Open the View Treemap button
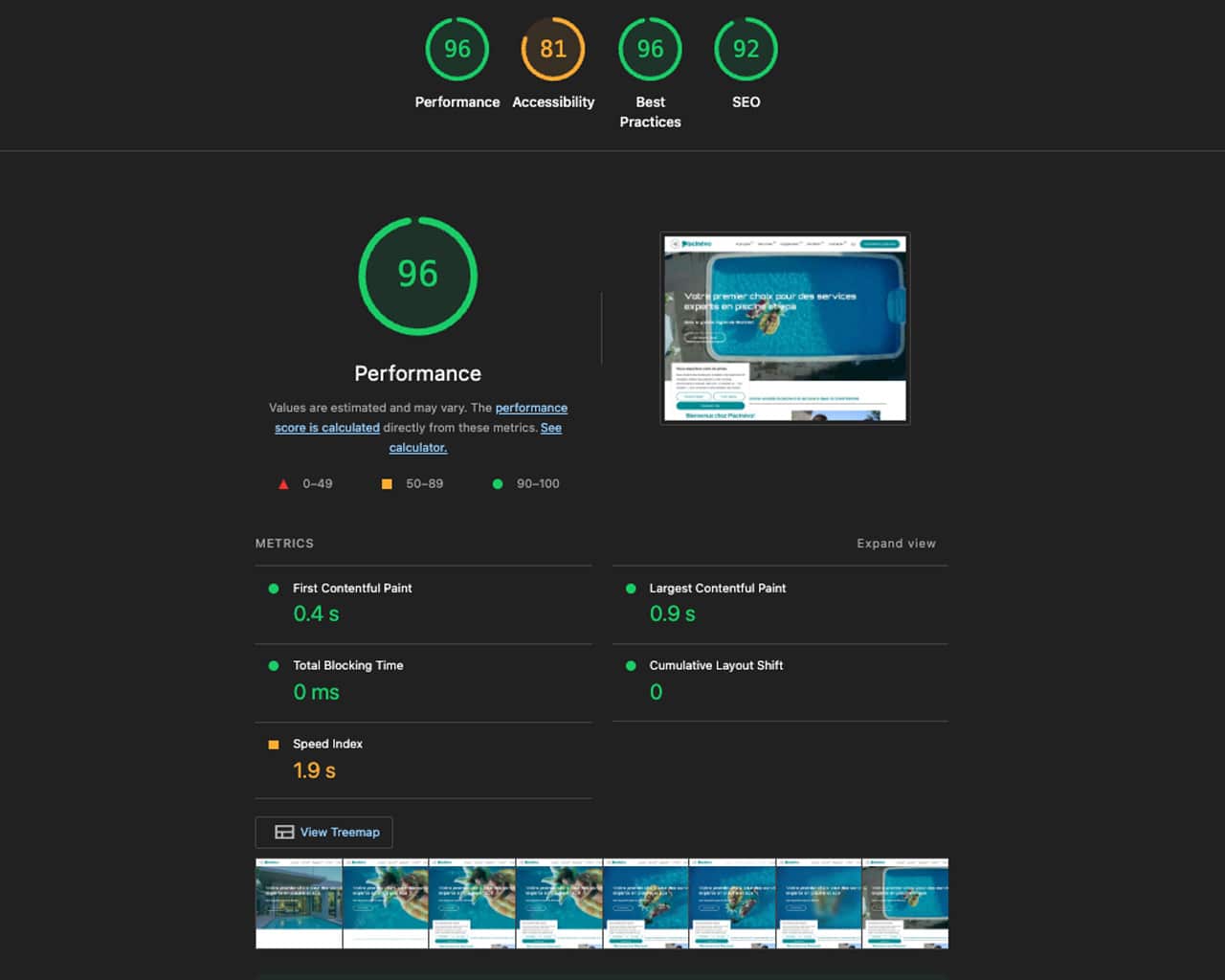 pyautogui.click(x=324, y=833)
